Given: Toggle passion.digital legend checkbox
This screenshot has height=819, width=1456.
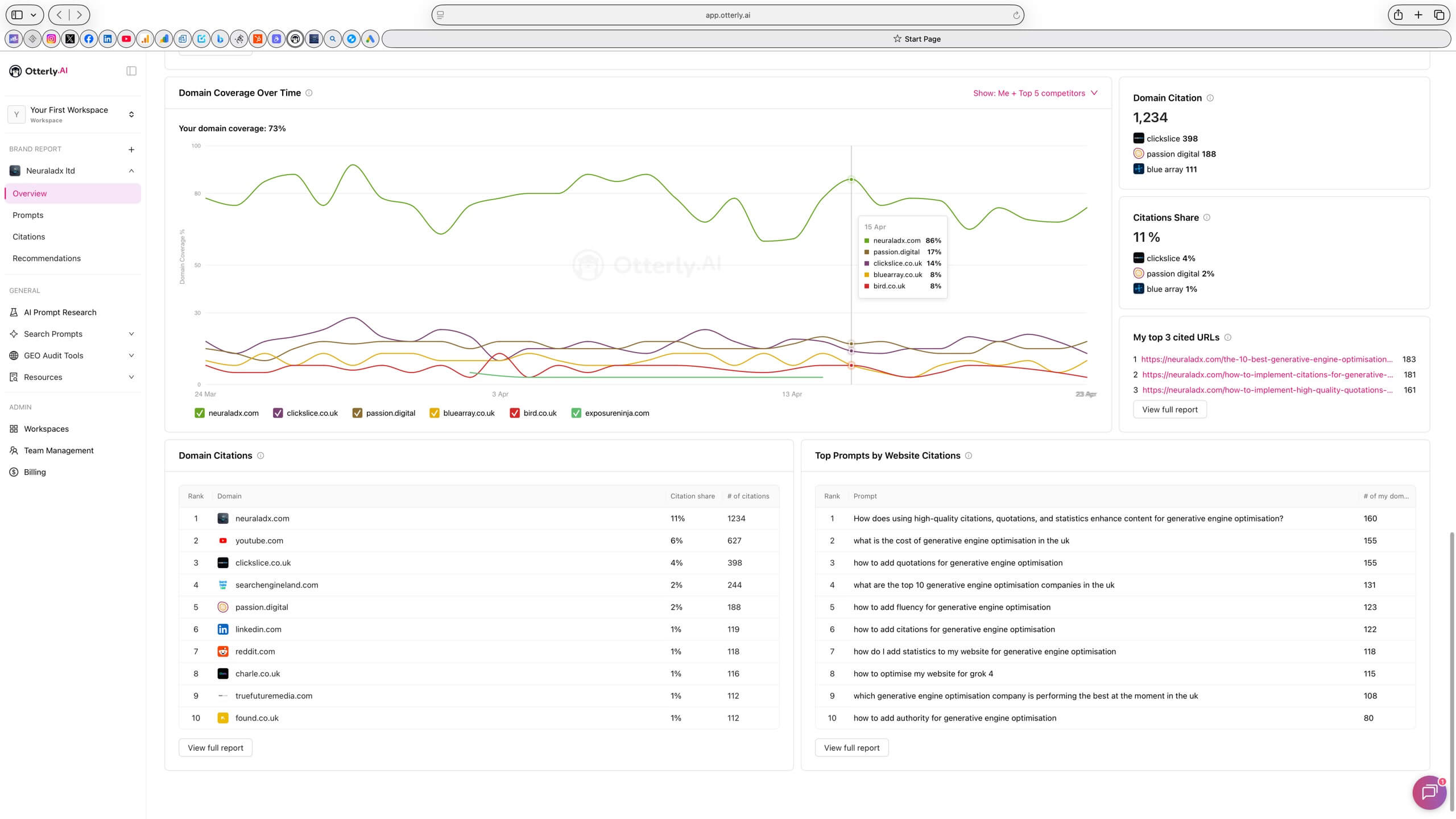Looking at the screenshot, I should click(357, 413).
